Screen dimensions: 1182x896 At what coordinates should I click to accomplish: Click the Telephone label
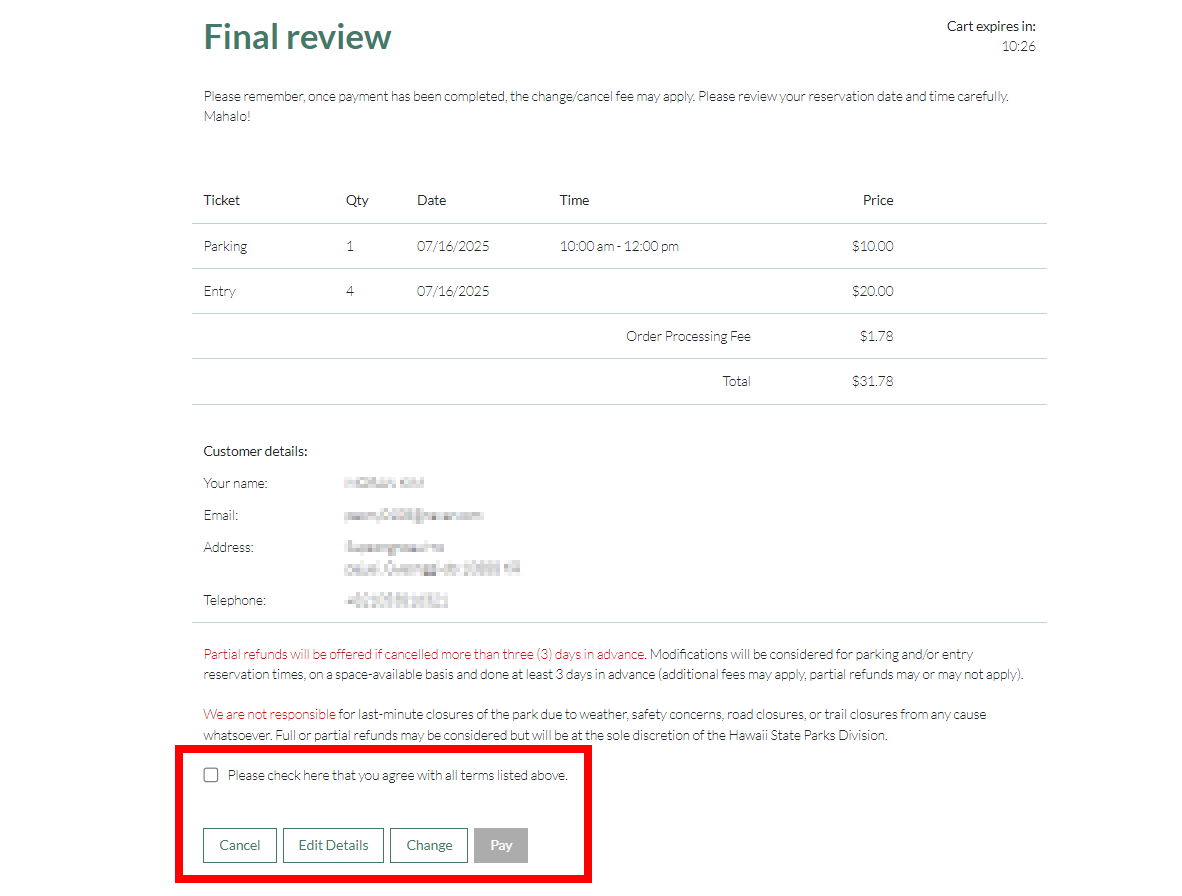click(234, 601)
